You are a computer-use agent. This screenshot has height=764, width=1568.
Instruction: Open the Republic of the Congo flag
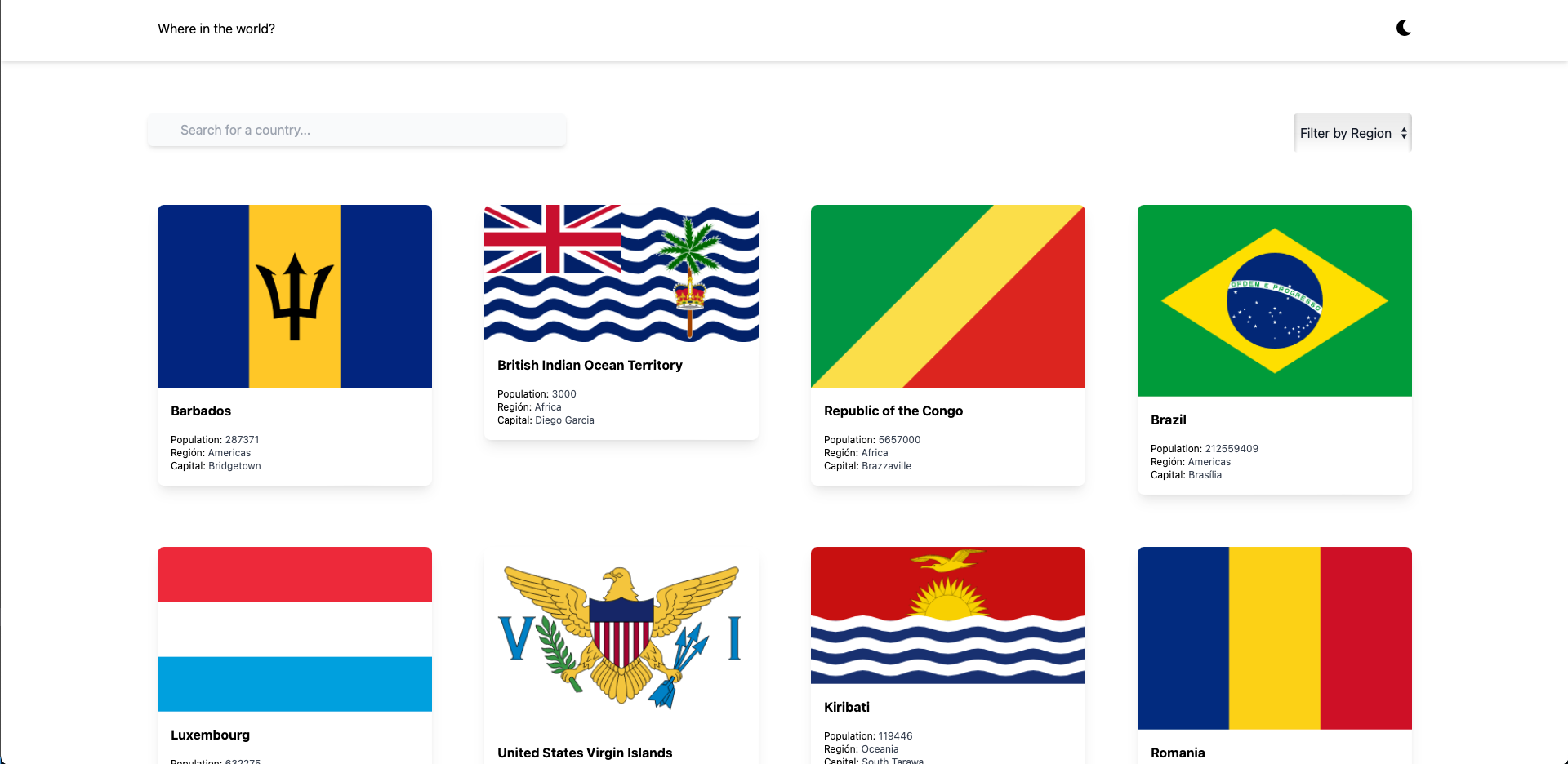coord(948,296)
